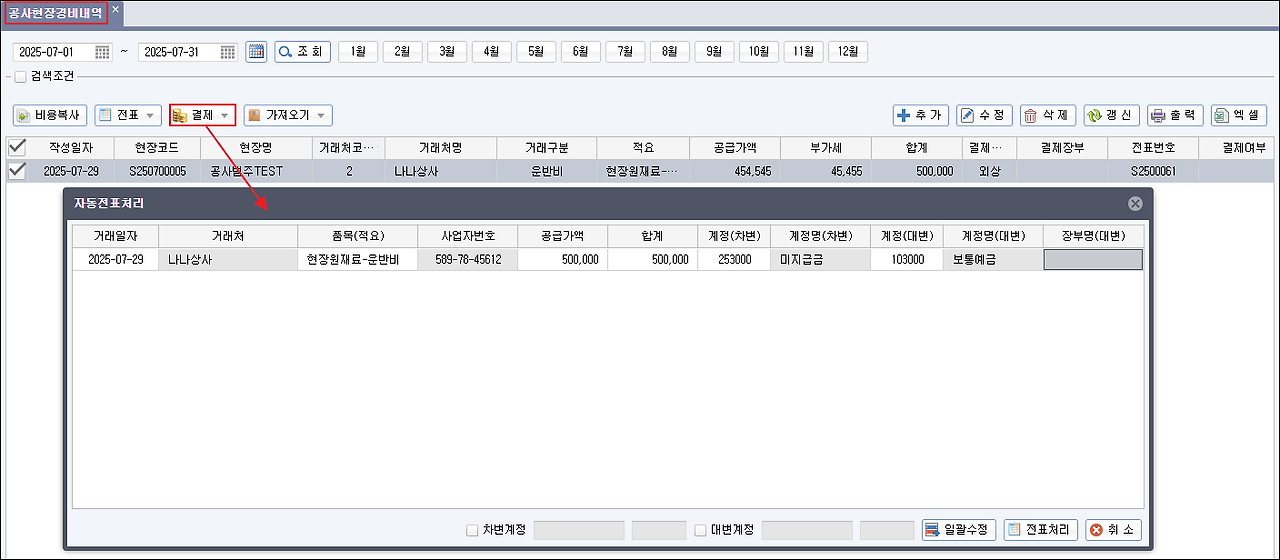Viewport: 1280px width, 560px height.
Task: Select the 5월 month button
Action: tap(536, 52)
